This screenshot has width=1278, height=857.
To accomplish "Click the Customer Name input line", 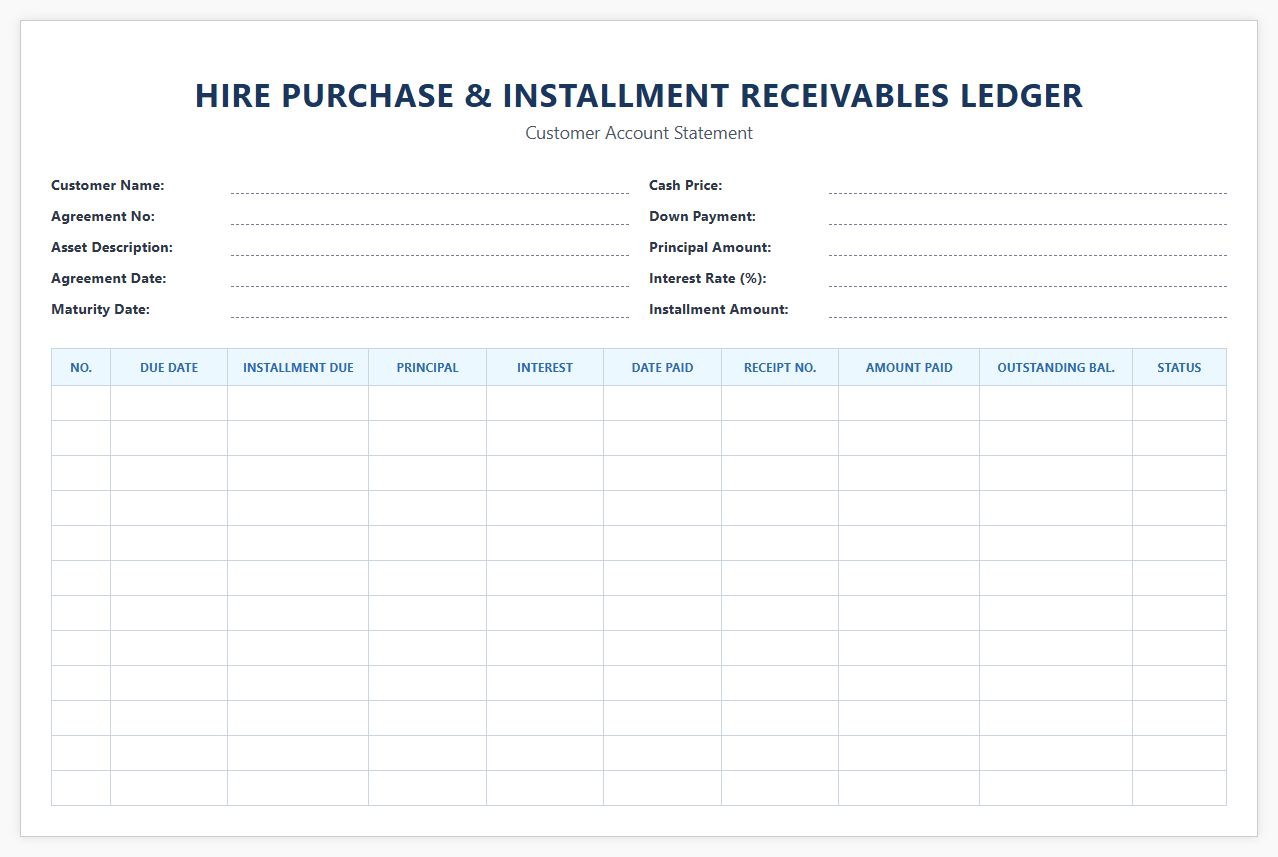I will coord(430,185).
